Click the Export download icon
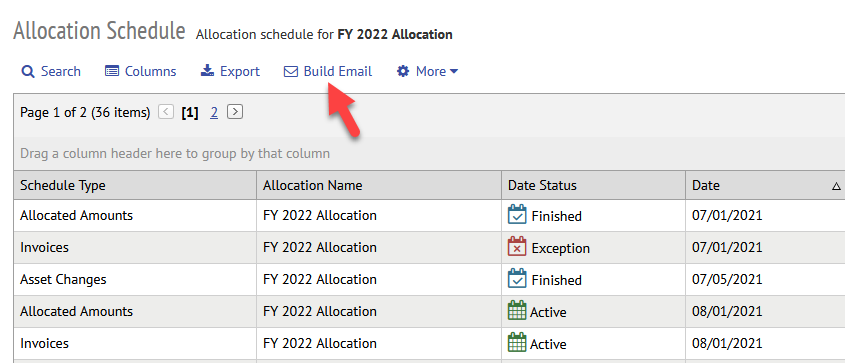This screenshot has width=845, height=363. (207, 71)
